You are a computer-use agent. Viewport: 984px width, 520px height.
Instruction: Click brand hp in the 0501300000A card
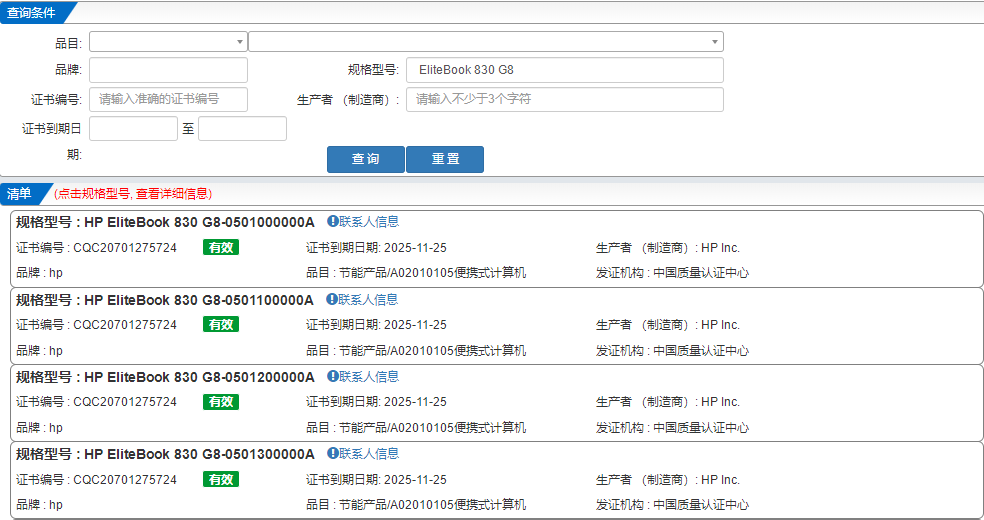tap(56, 506)
